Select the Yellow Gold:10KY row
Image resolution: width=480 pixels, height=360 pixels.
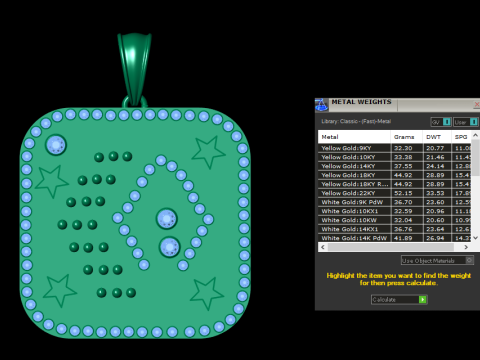coord(395,157)
